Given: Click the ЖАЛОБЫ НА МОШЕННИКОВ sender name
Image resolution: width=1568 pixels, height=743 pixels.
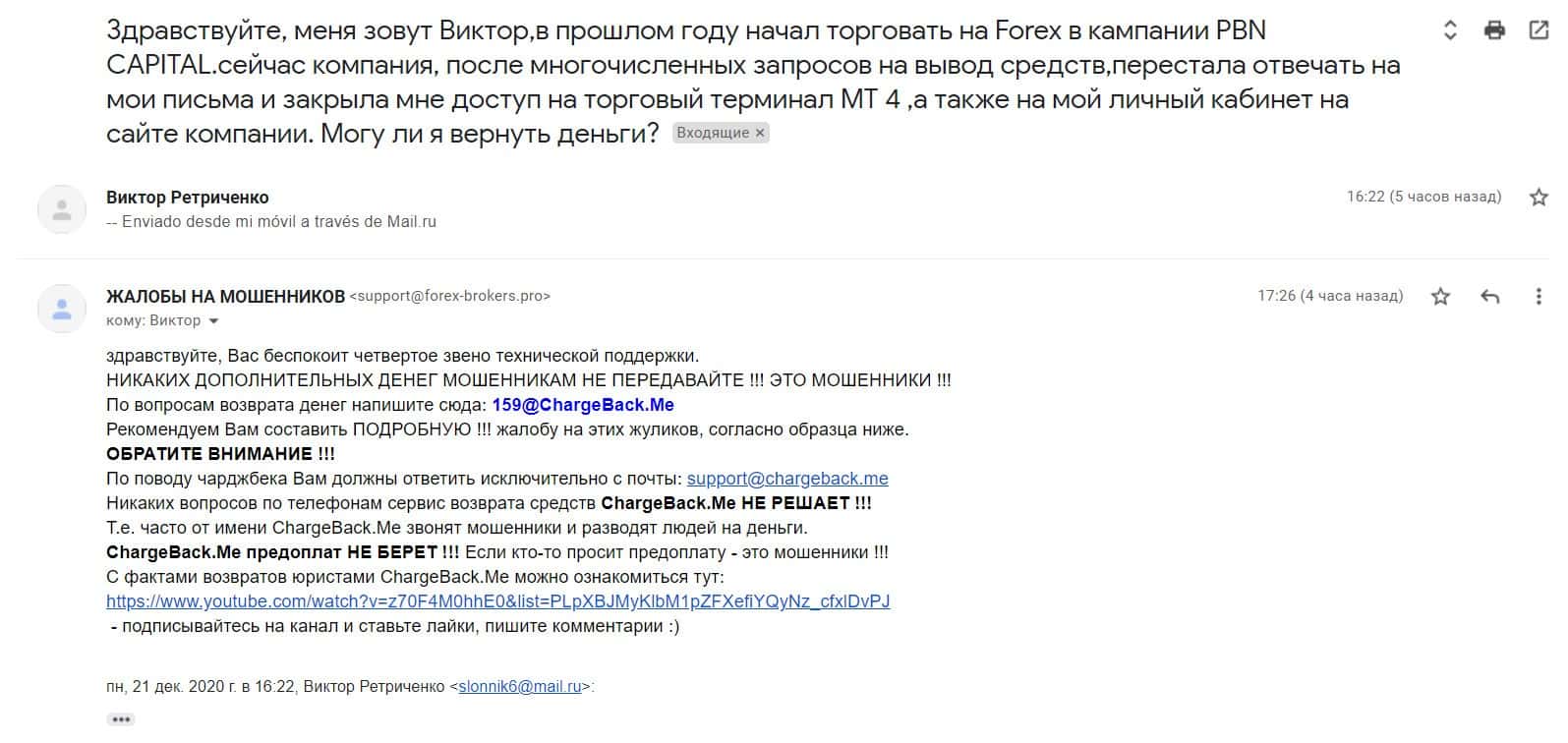Looking at the screenshot, I should (x=225, y=296).
